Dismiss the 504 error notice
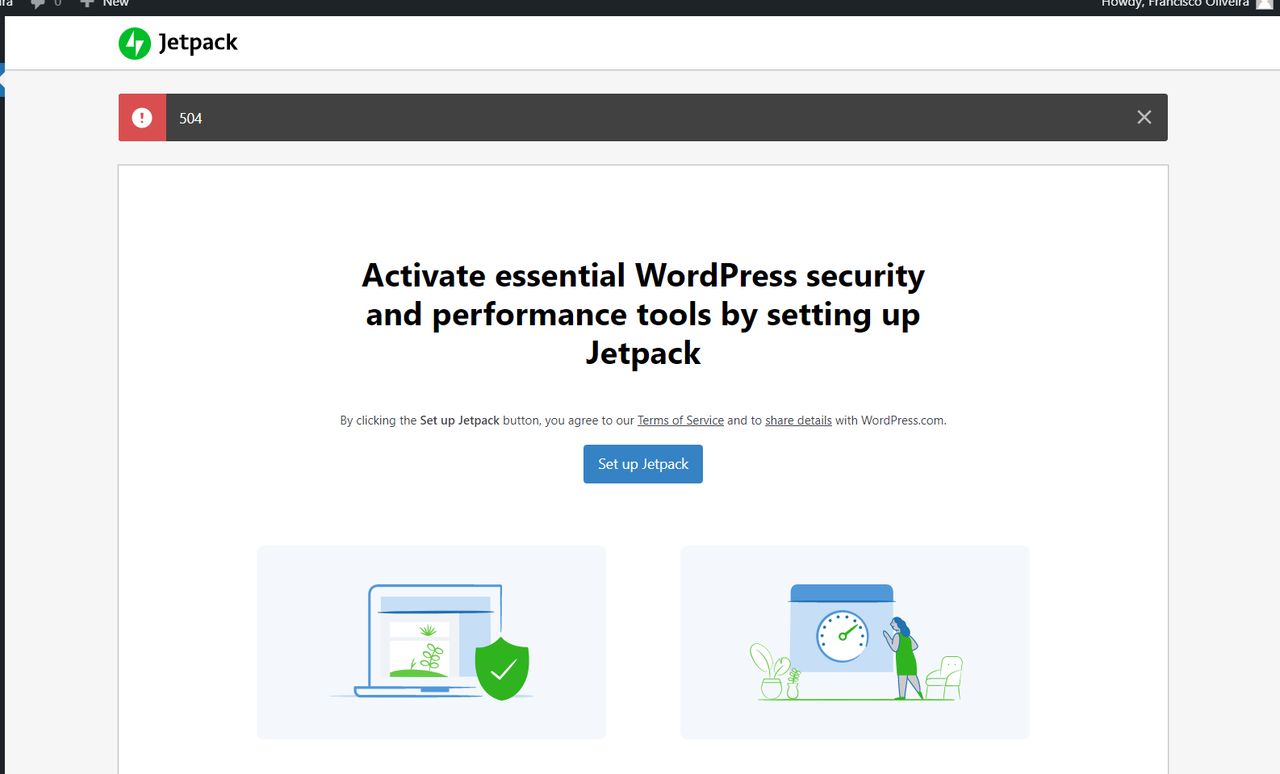 [1144, 118]
